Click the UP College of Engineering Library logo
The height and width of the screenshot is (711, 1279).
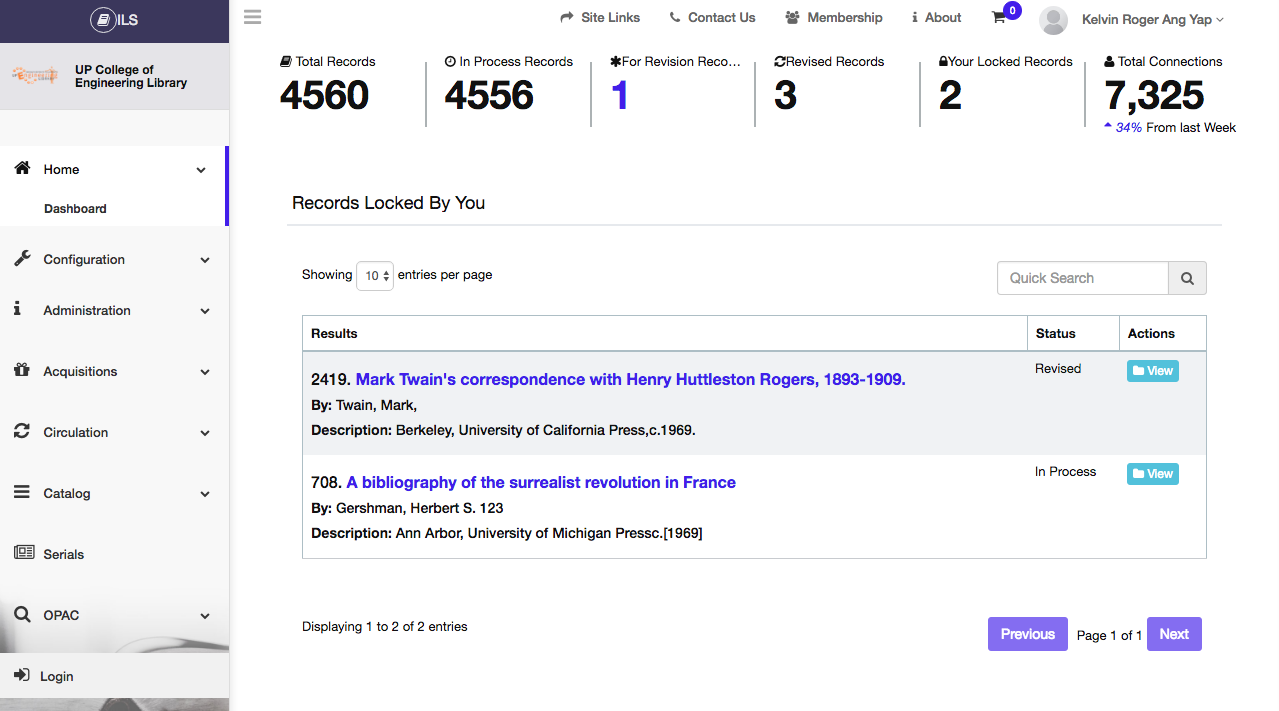point(36,76)
